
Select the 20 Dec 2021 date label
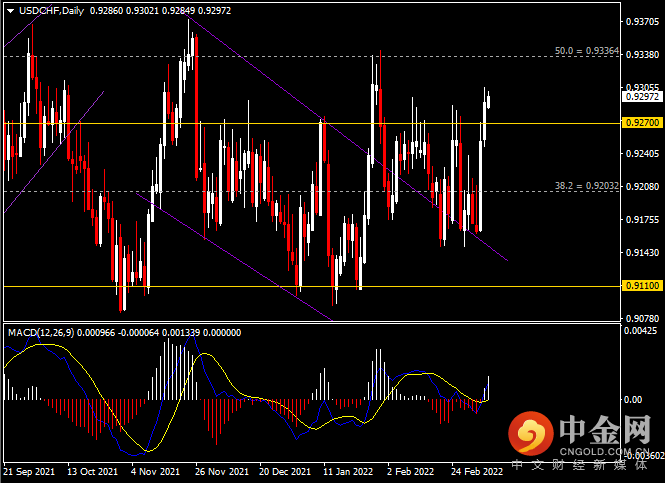(284, 470)
